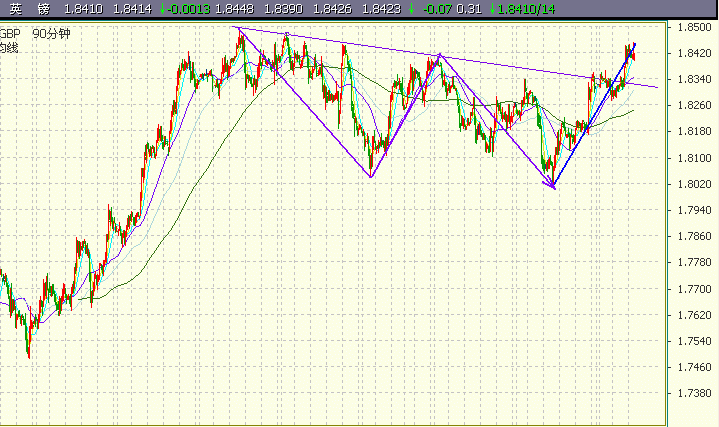Click the 1.8500 price axis label

694,27
